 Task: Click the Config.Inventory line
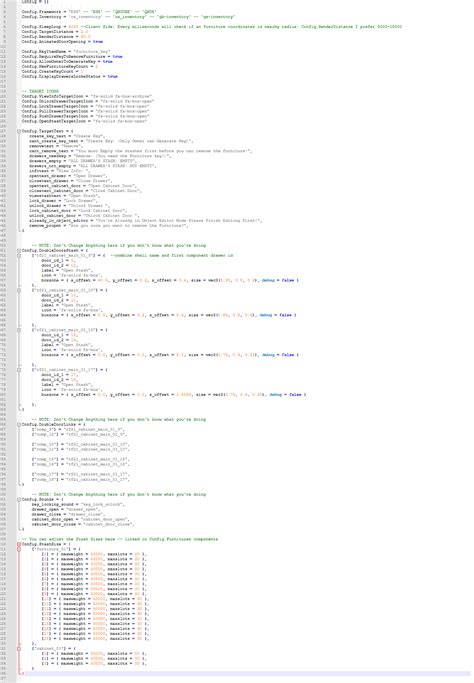click(x=128, y=17)
